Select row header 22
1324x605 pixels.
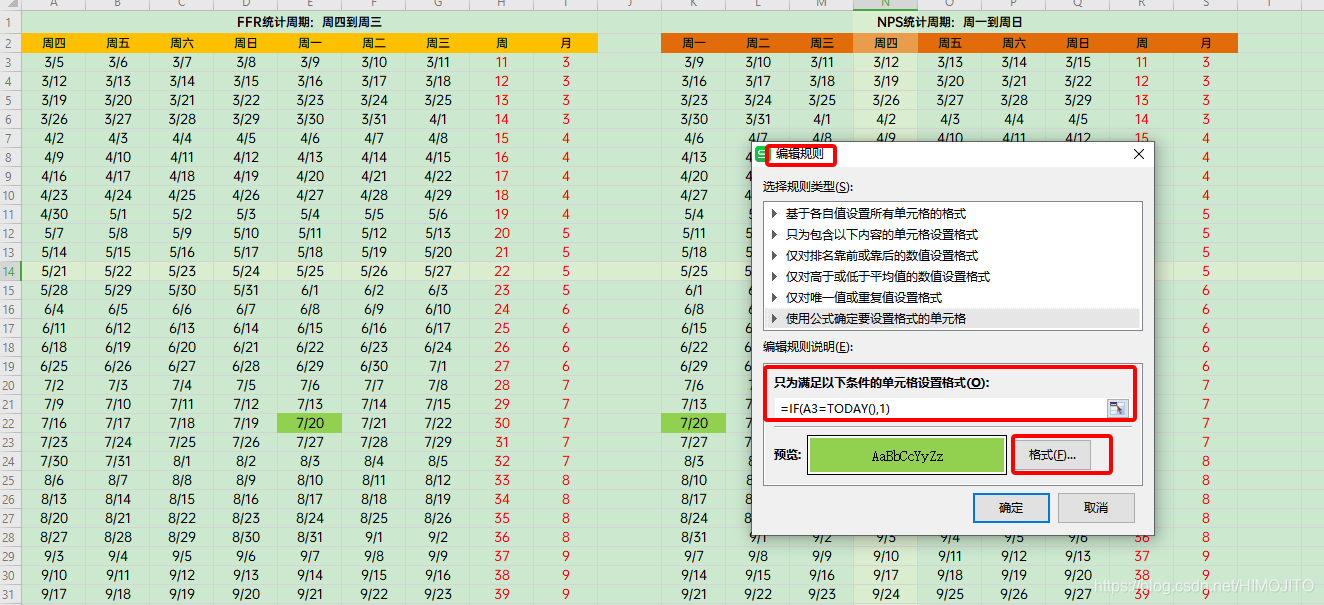pos(10,423)
